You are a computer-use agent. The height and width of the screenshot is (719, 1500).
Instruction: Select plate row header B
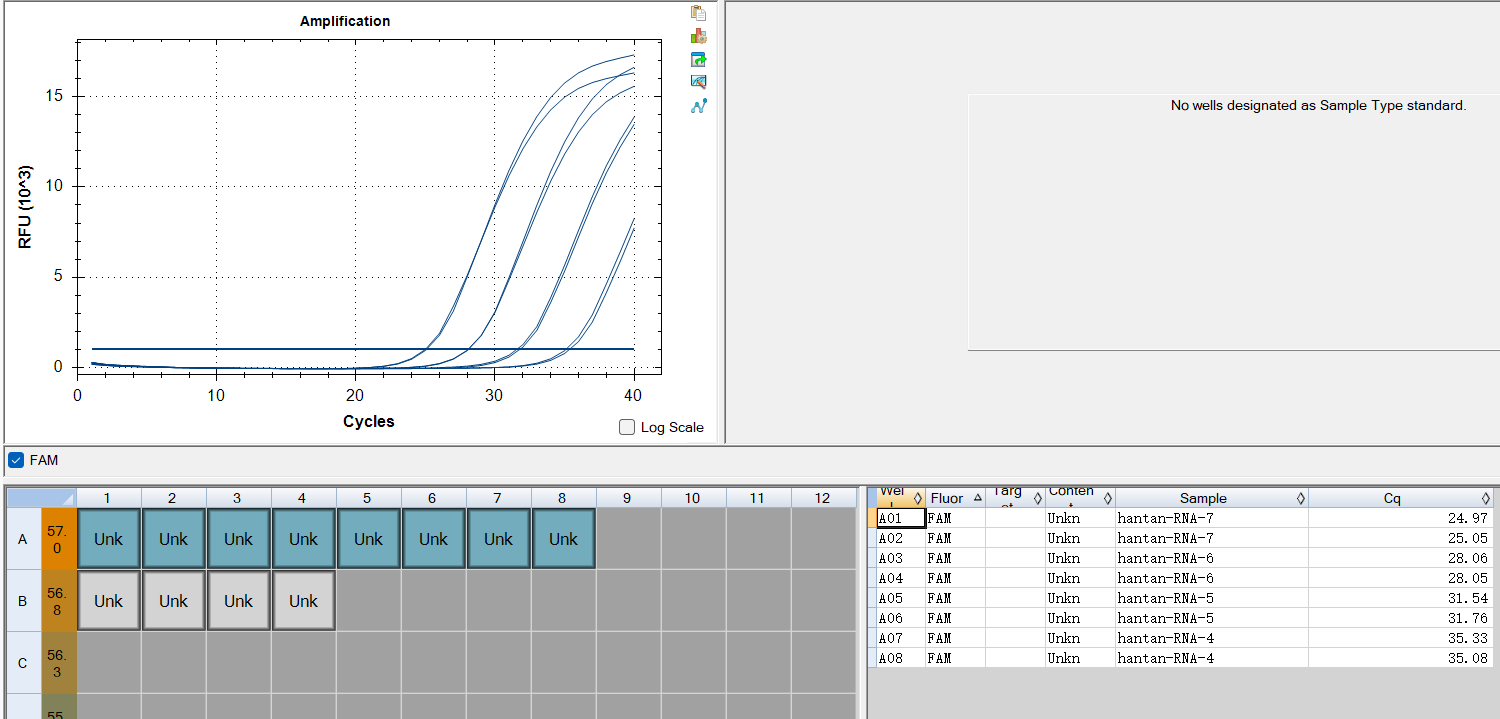pyautogui.click(x=23, y=601)
